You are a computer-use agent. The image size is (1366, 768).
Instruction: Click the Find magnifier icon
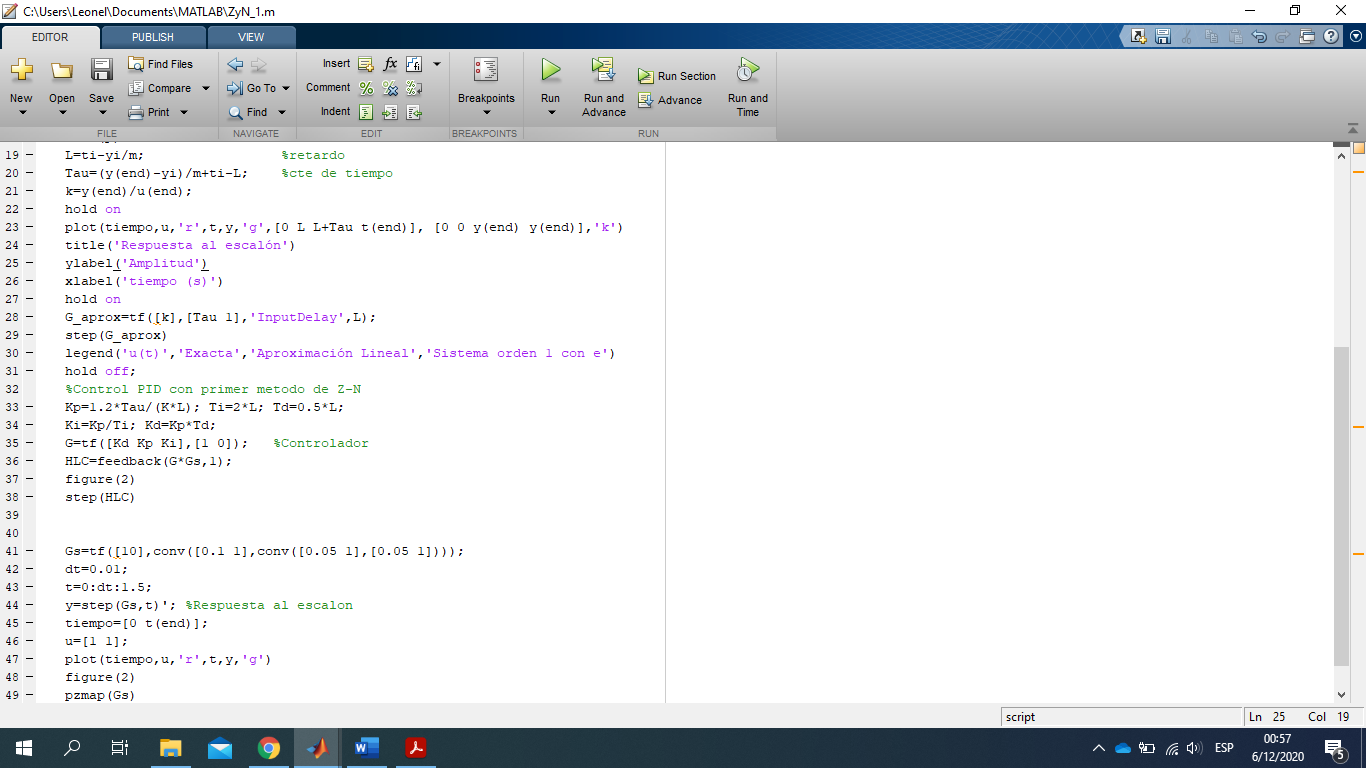coord(236,112)
